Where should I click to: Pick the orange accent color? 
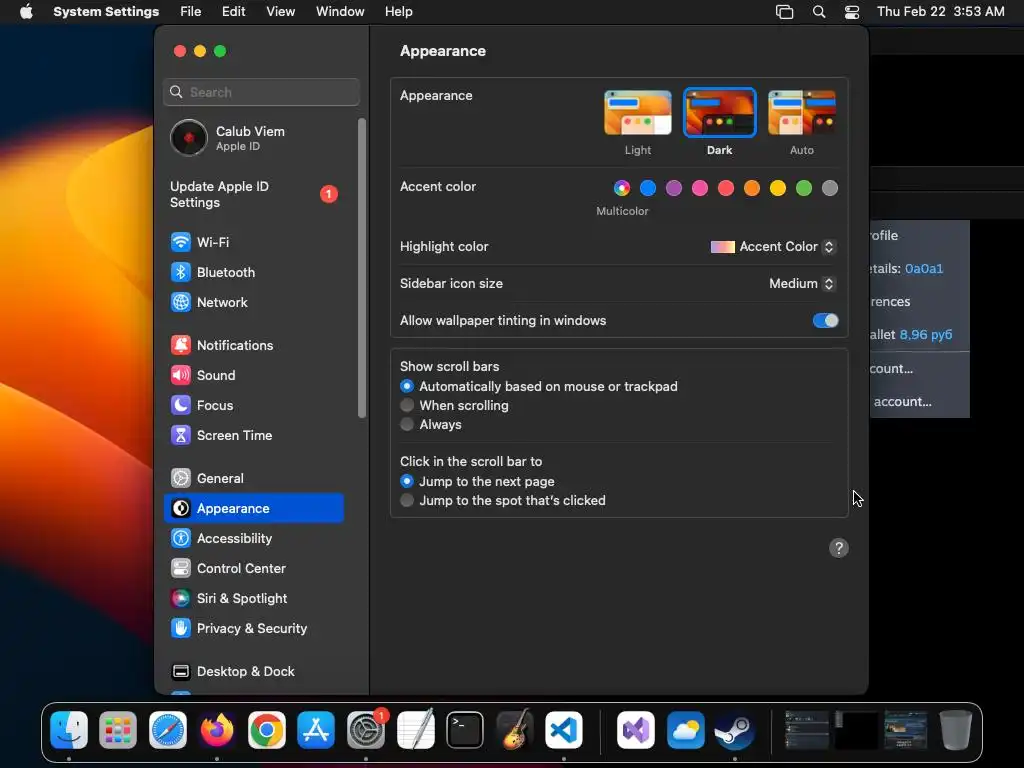[752, 189]
